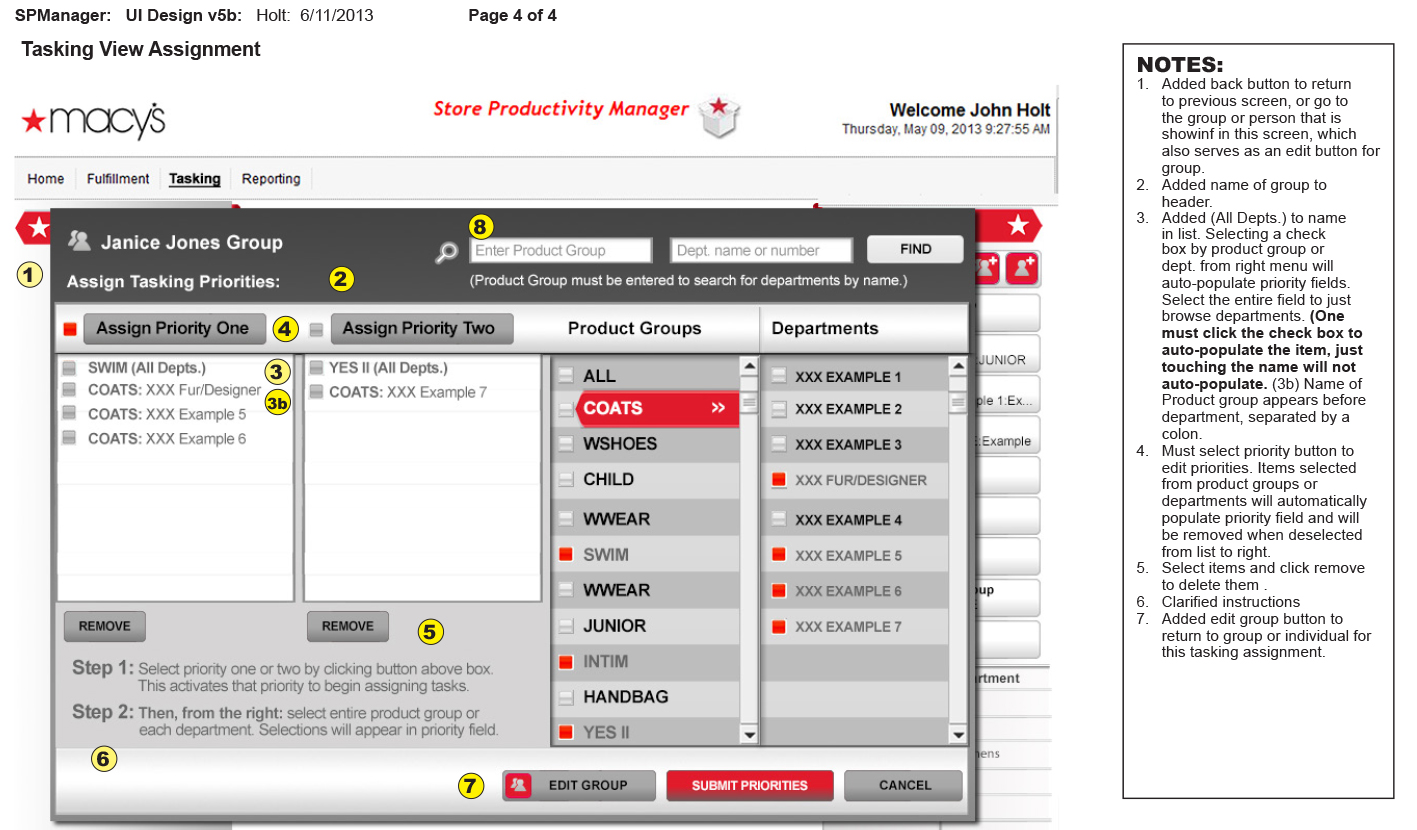Click the Macy's star logo
Screen dimensions: 1417x830
pos(34,121)
